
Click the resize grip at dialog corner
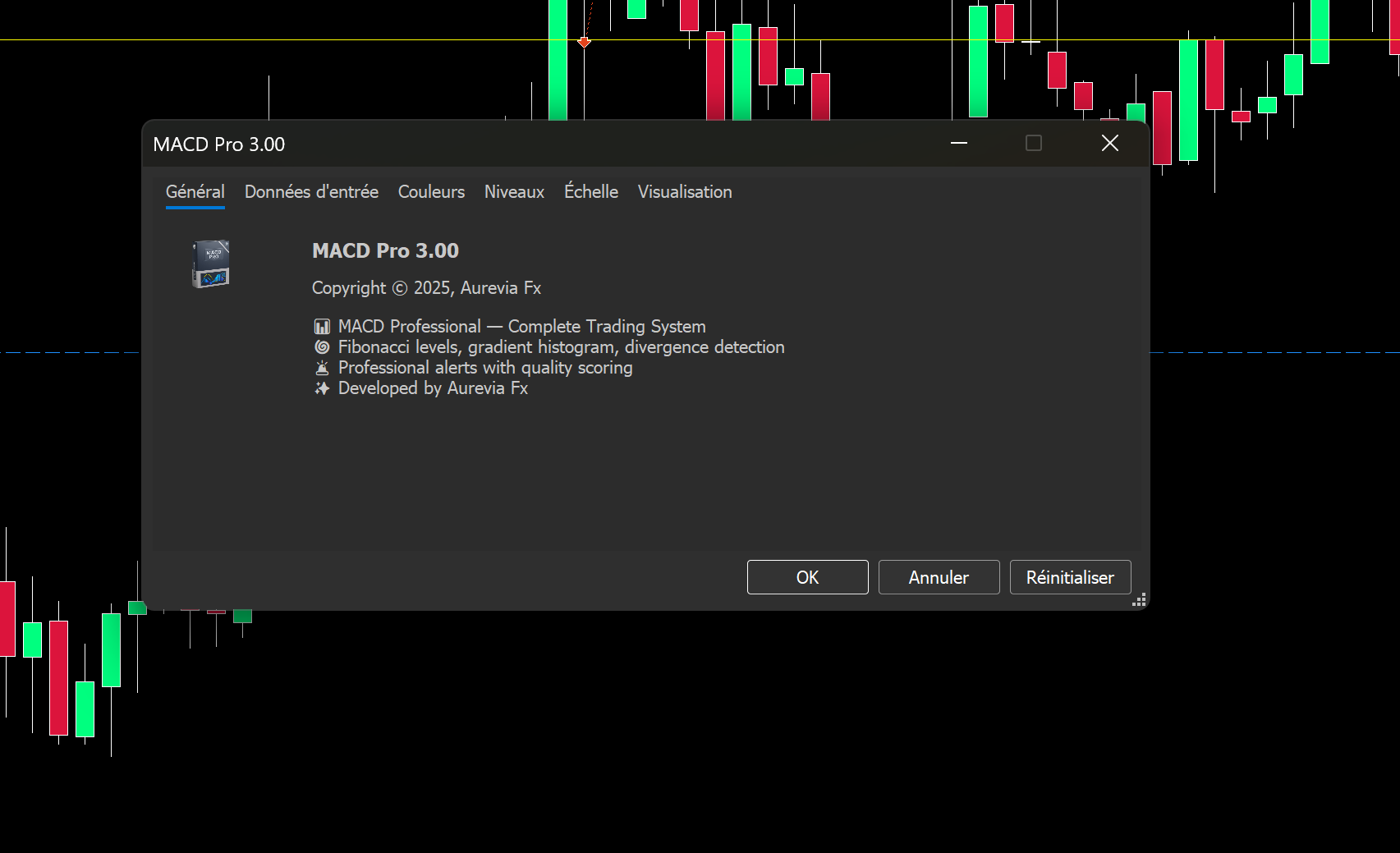click(x=1140, y=601)
